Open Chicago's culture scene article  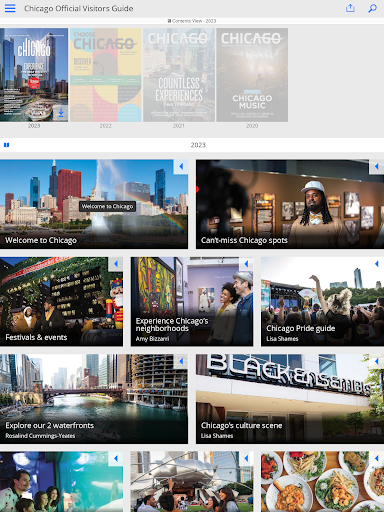click(x=290, y=399)
